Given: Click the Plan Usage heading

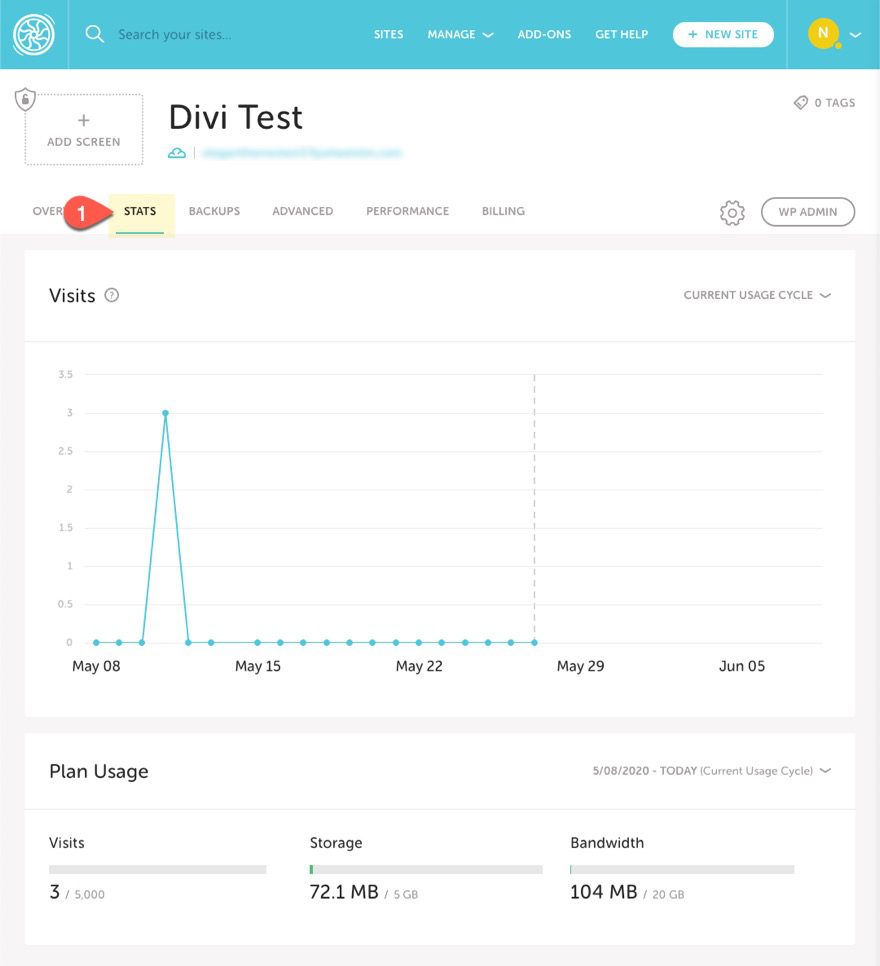Looking at the screenshot, I should [x=99, y=771].
